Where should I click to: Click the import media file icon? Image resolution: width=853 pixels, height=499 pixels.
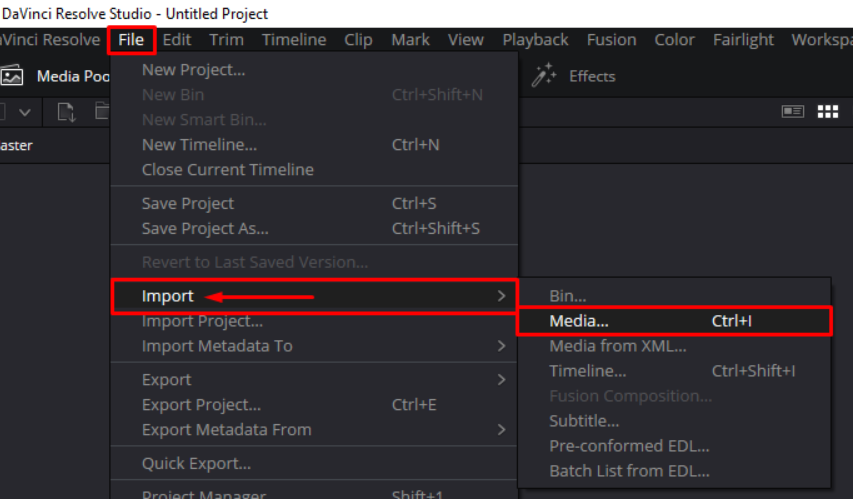pyautogui.click(x=66, y=112)
